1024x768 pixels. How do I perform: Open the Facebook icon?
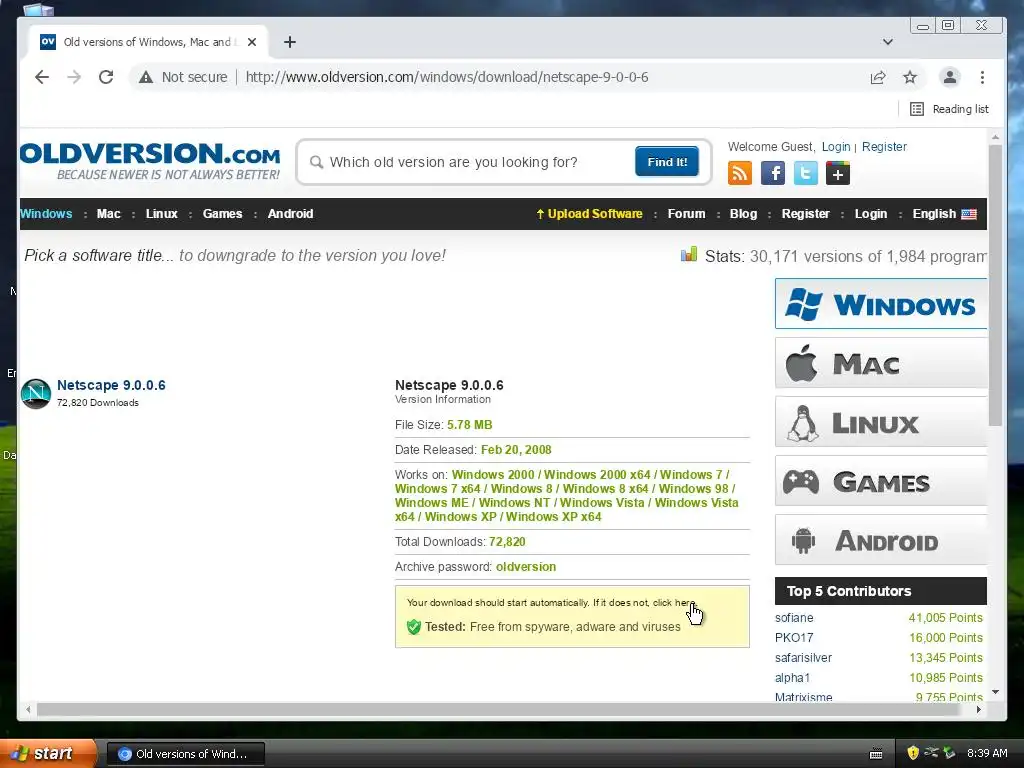(x=773, y=173)
